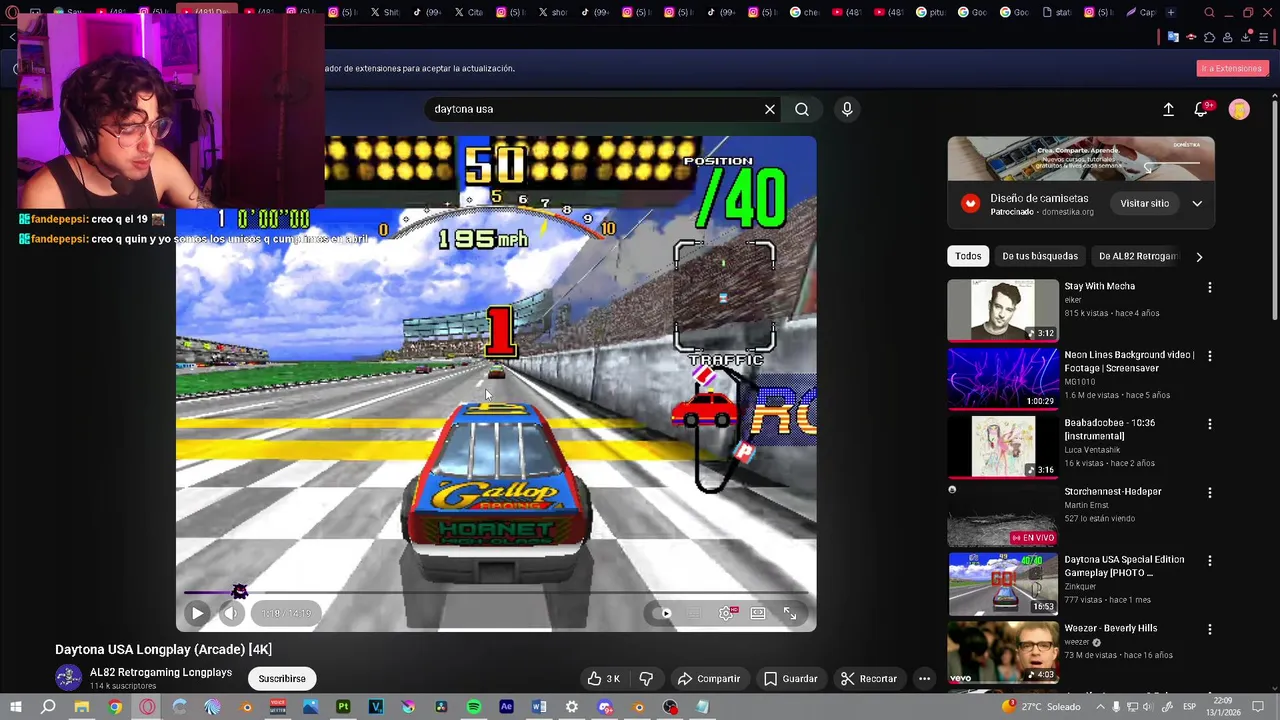The image size is (1280, 720).
Task: Enter fullscreen mode in the video player
Action: 790,613
